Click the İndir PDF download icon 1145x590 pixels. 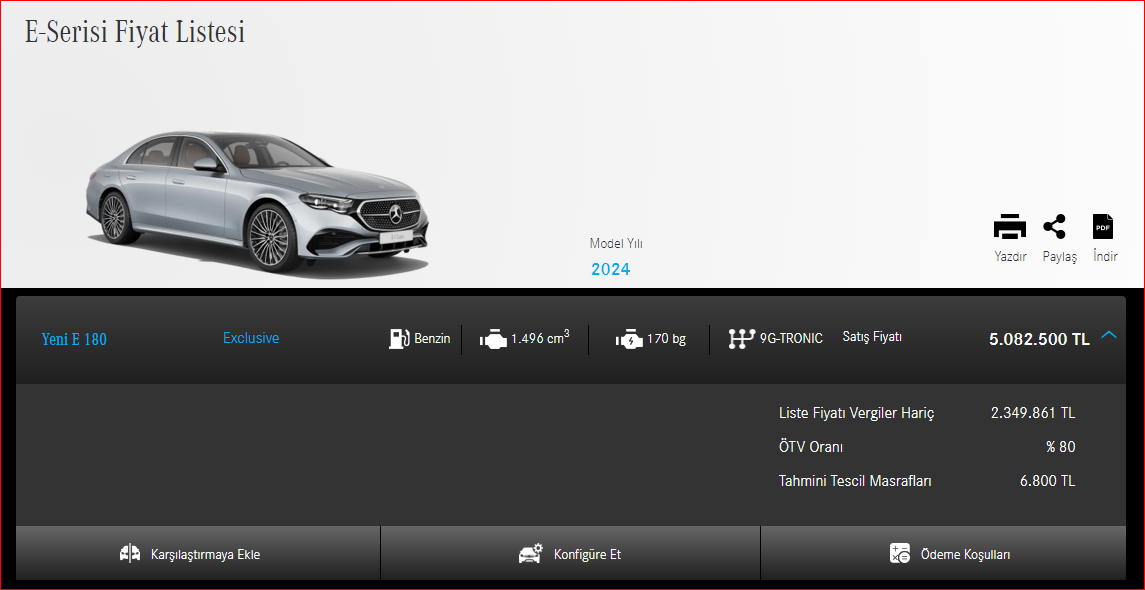(x=1103, y=227)
